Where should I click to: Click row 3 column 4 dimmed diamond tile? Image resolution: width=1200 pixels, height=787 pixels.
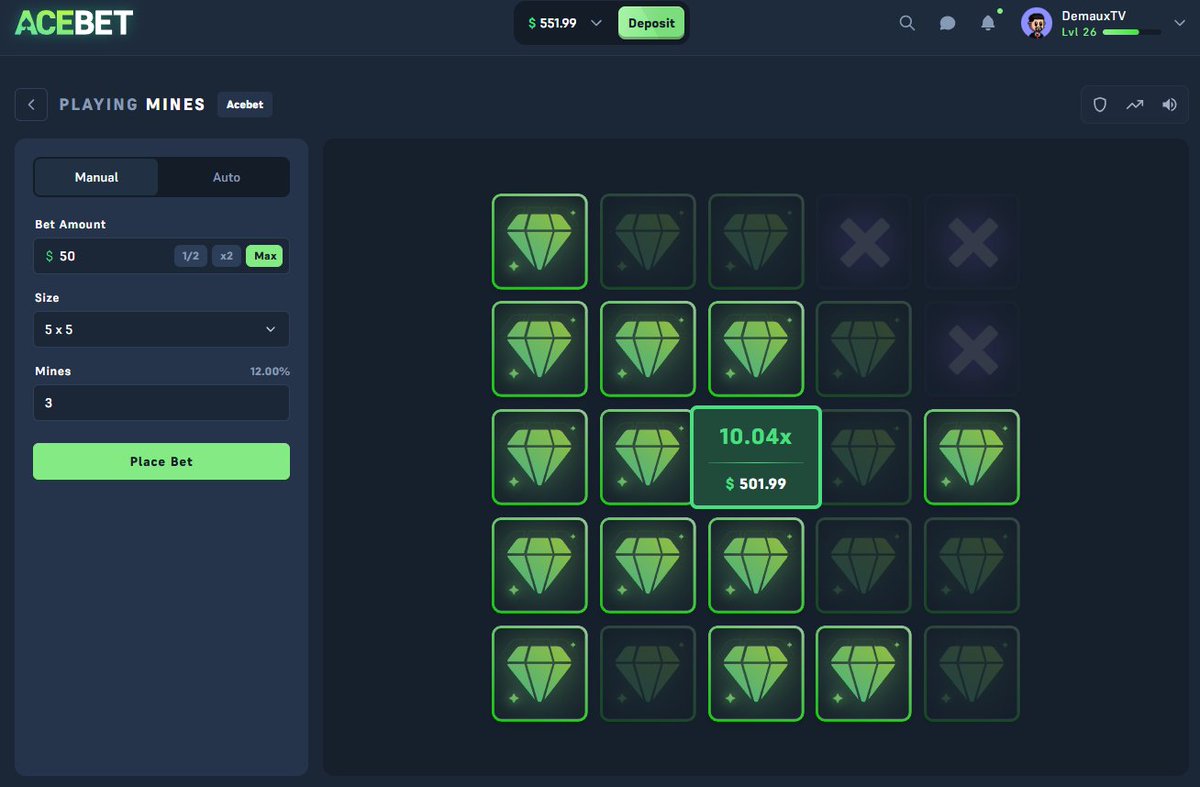click(x=868, y=457)
